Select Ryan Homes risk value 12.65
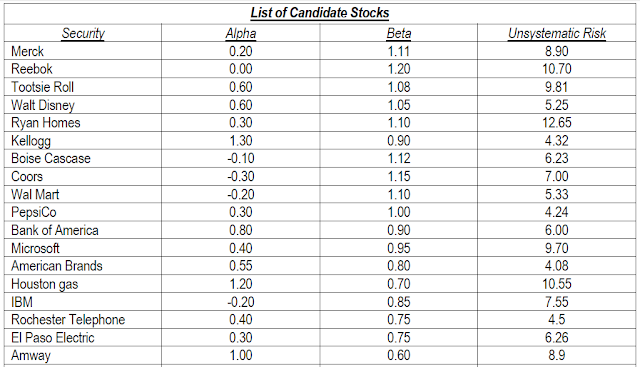The image size is (640, 367). pos(557,123)
